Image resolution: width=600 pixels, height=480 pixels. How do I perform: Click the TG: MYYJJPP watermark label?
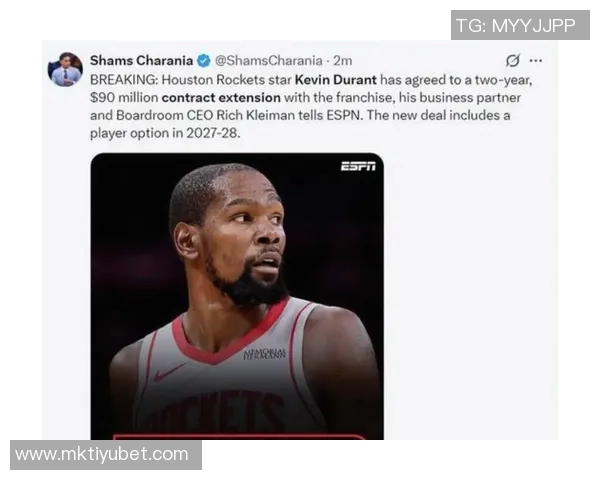pyautogui.click(x=520, y=25)
